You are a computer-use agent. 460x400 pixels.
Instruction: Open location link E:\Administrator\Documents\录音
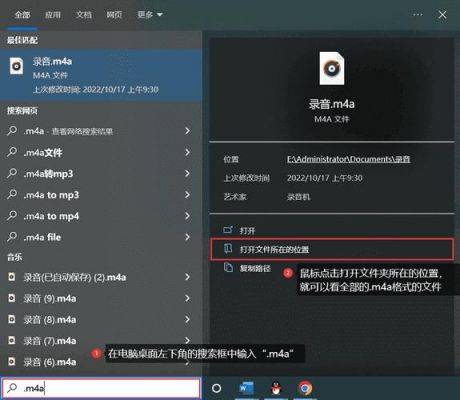pos(349,159)
